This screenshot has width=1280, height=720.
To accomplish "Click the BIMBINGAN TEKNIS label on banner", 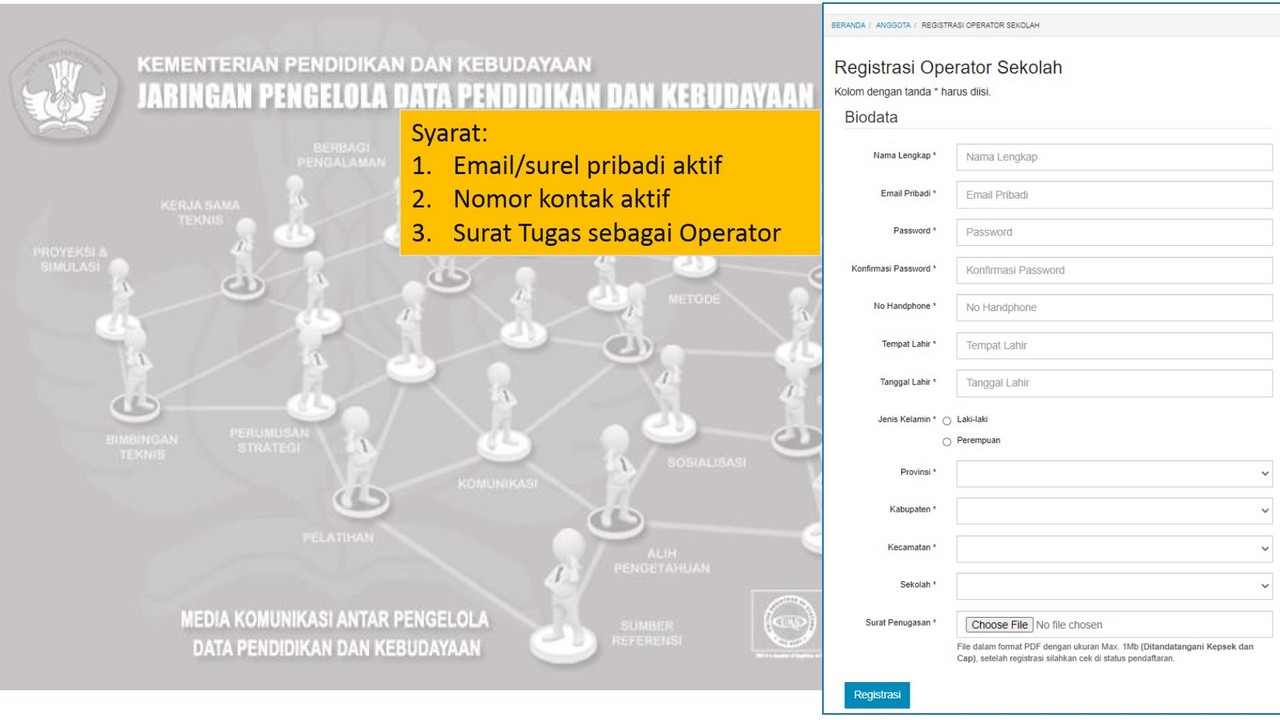I will point(142,446).
